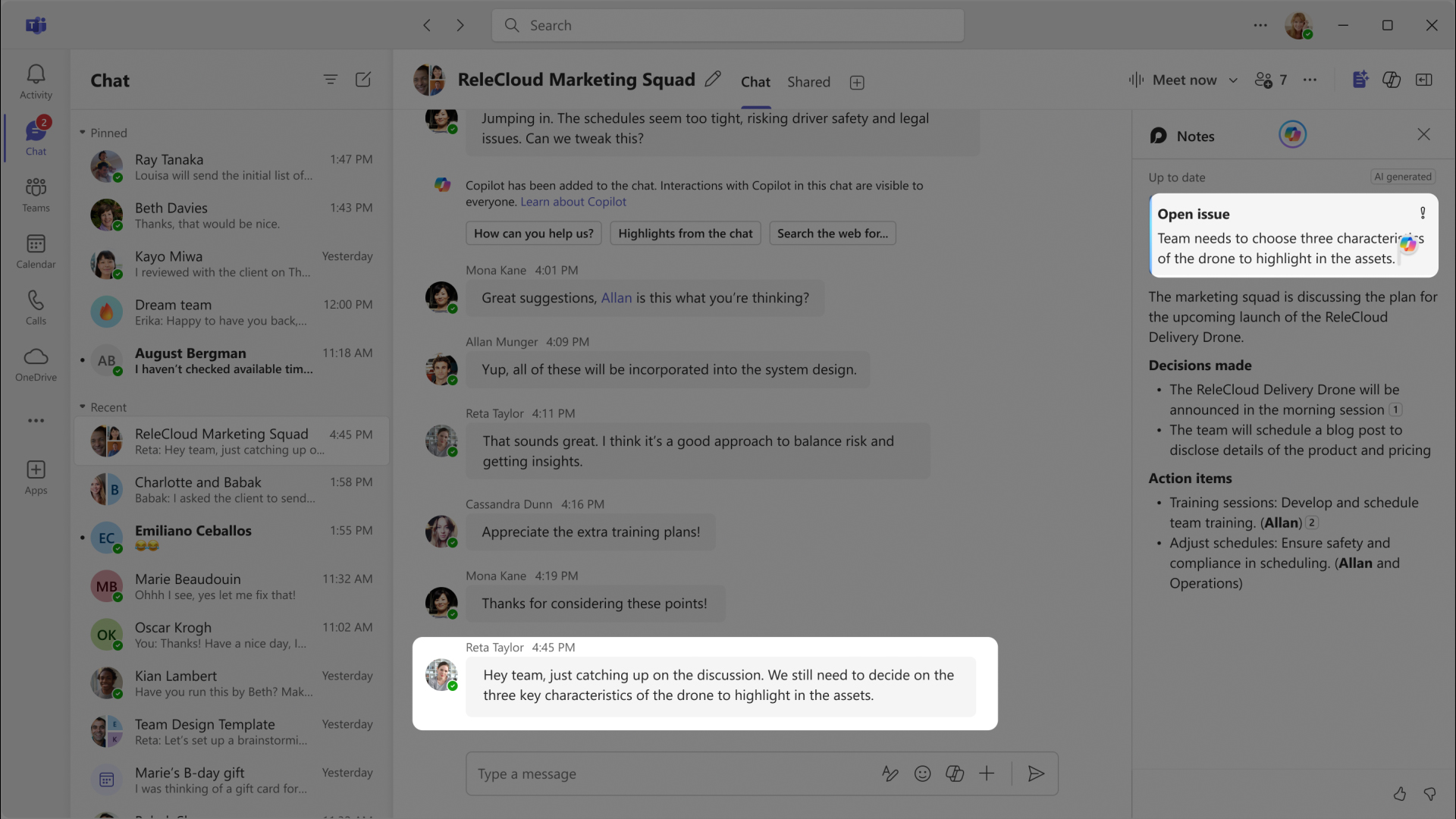The width and height of the screenshot is (1456, 819).
Task: Click the group chat avatar in header
Action: [429, 80]
